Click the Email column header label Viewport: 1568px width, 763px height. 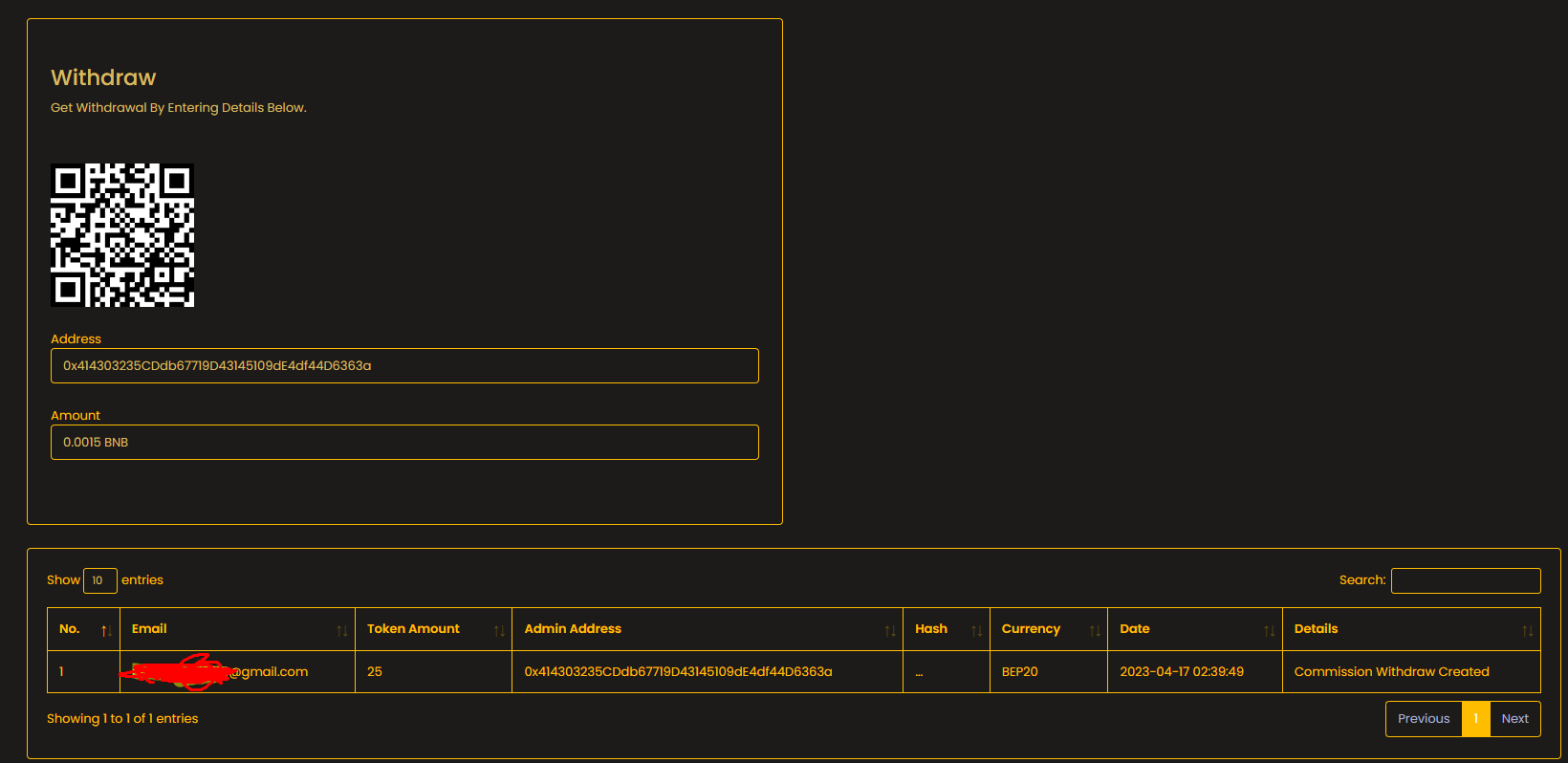pos(149,629)
